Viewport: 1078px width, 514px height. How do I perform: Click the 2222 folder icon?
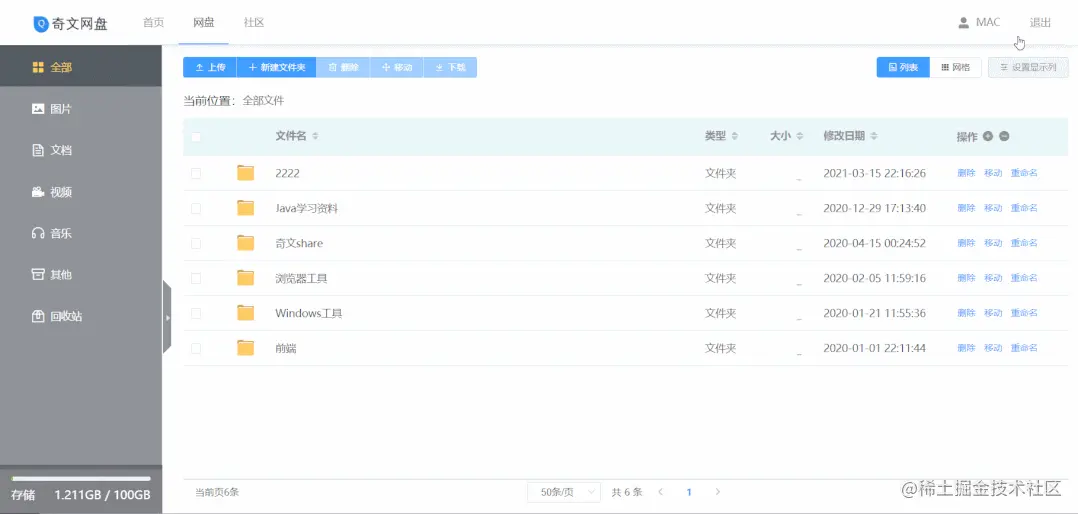tap(245, 173)
